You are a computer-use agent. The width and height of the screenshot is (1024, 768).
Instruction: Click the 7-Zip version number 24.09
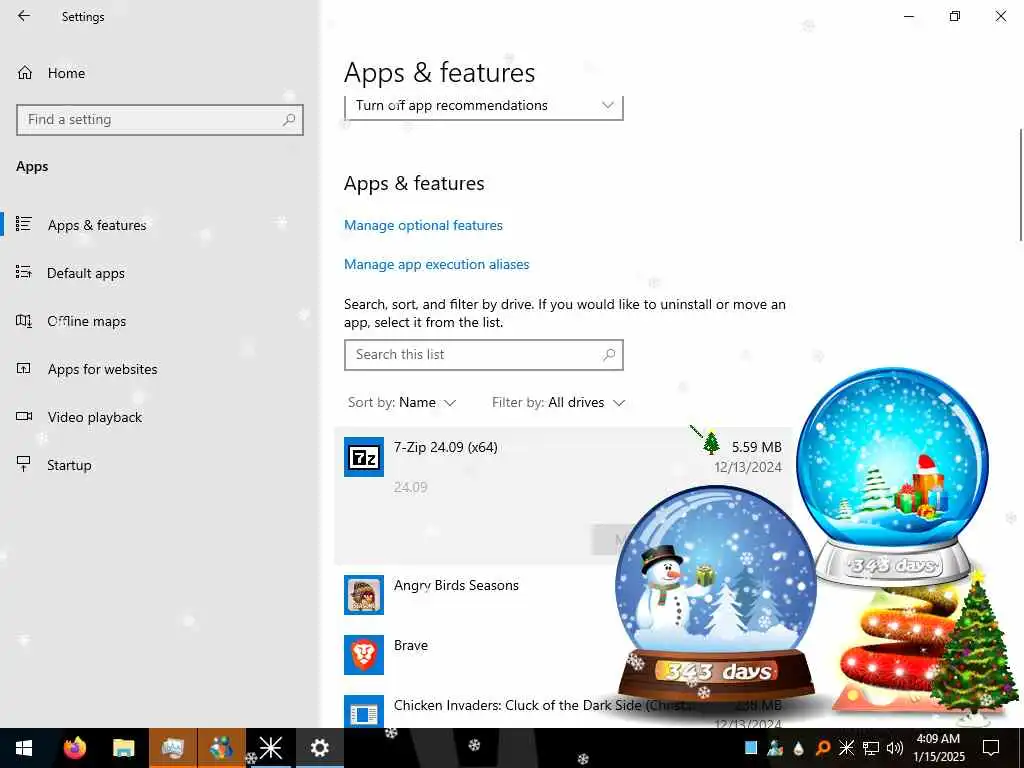(x=410, y=487)
